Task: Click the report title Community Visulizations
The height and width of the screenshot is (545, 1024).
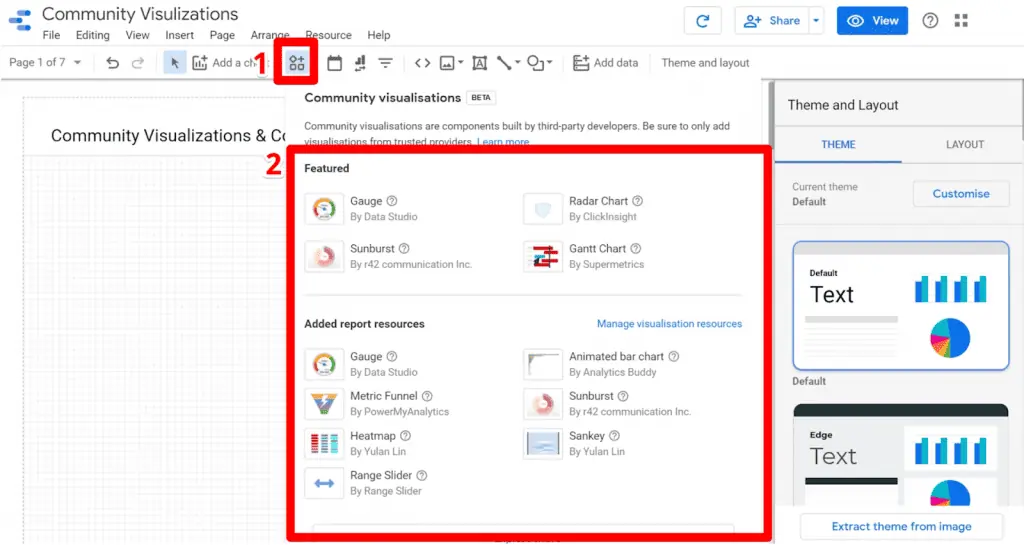Action: tap(140, 14)
